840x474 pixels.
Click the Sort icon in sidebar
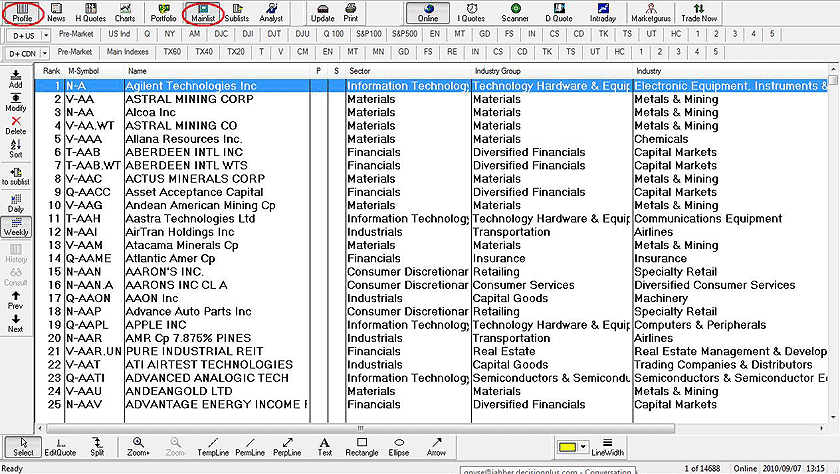tap(16, 149)
